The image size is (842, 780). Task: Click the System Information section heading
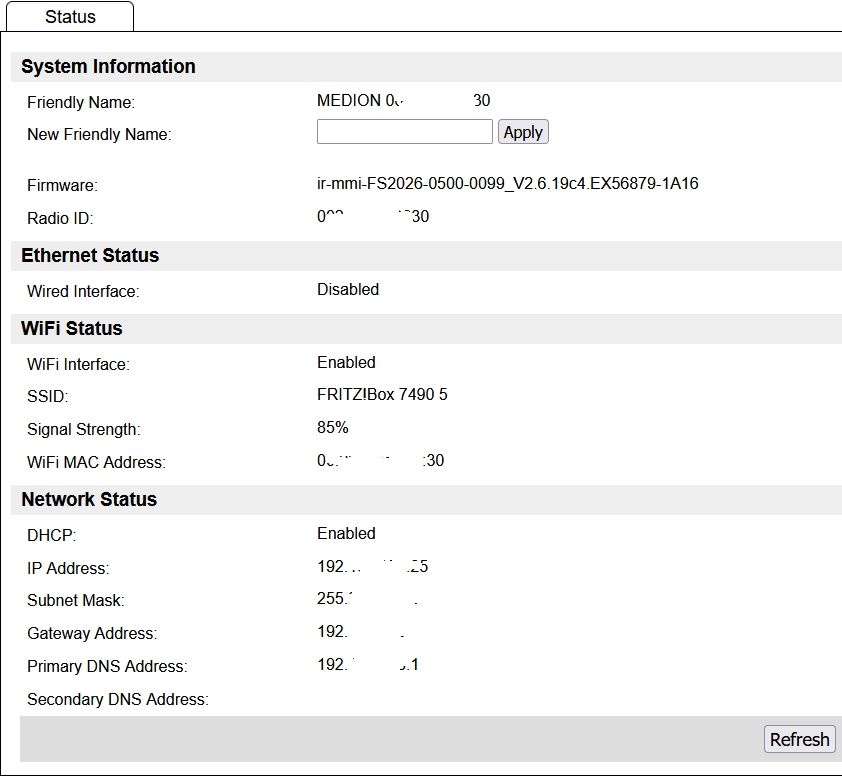click(x=108, y=67)
